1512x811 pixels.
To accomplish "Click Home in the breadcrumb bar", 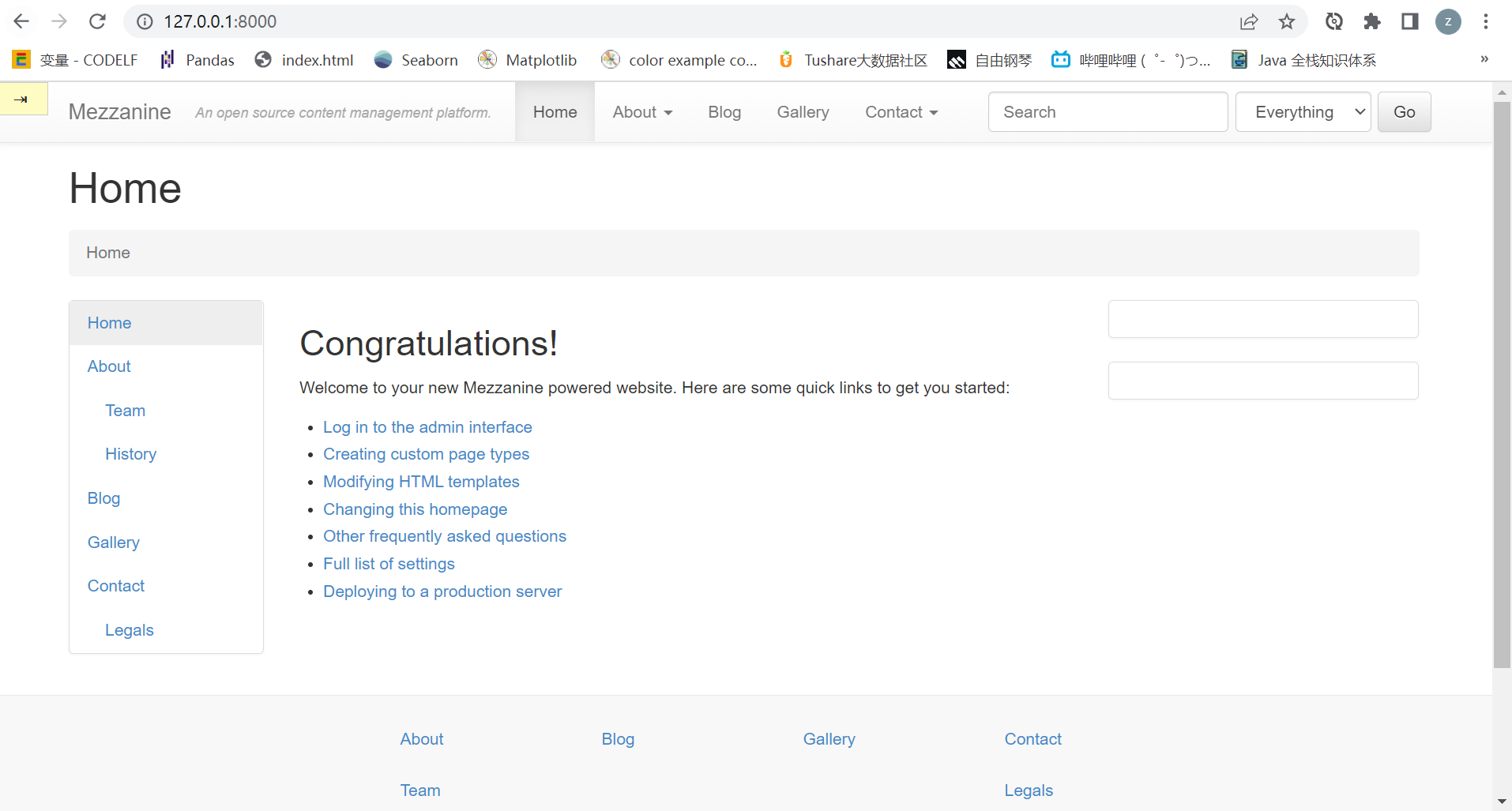I will pos(108,253).
